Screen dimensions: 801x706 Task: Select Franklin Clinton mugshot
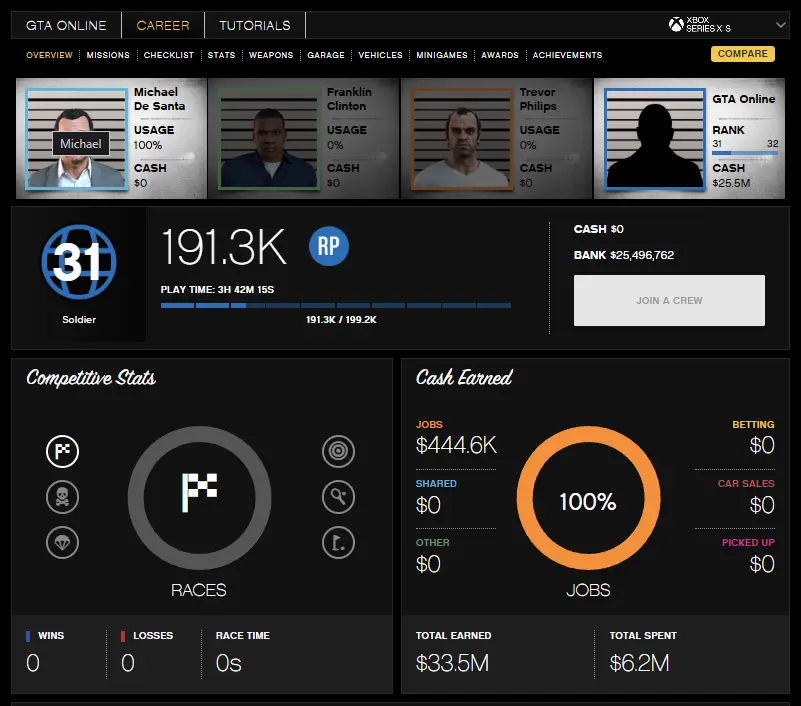pyautogui.click(x=269, y=139)
